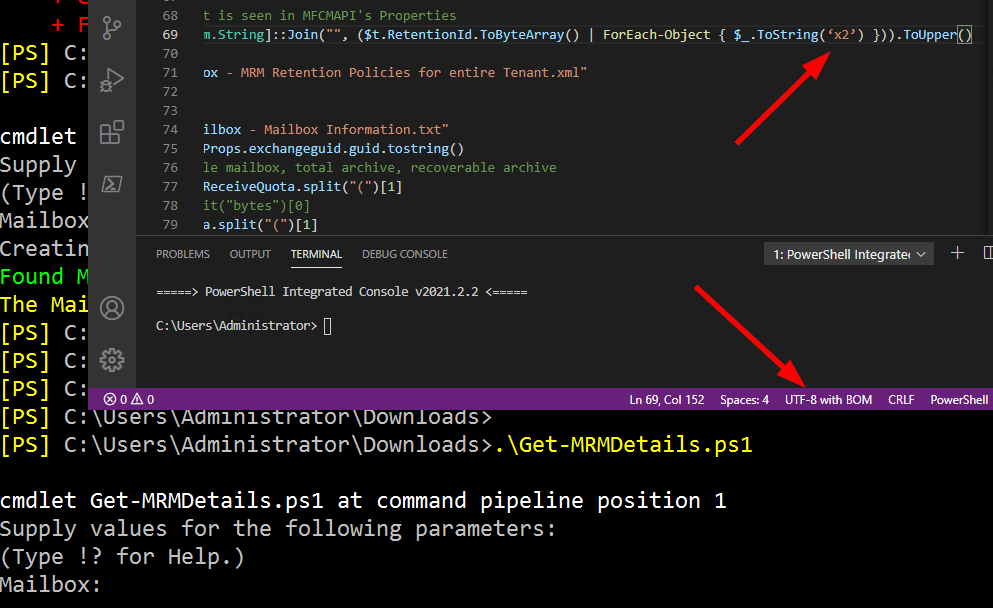The height and width of the screenshot is (608, 993).
Task: Open the Run and Debug view
Action: 111,80
